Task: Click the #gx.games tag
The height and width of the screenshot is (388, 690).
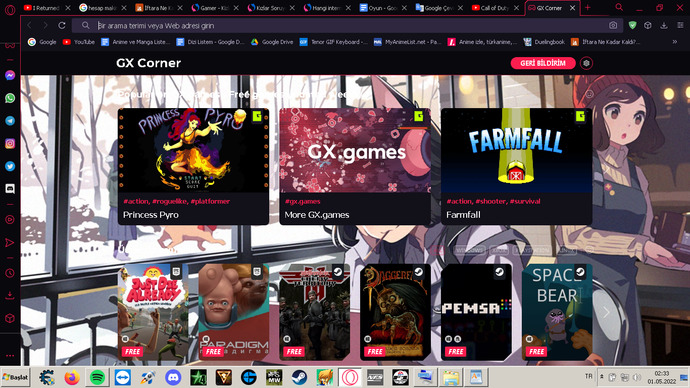Action: pos(303,201)
